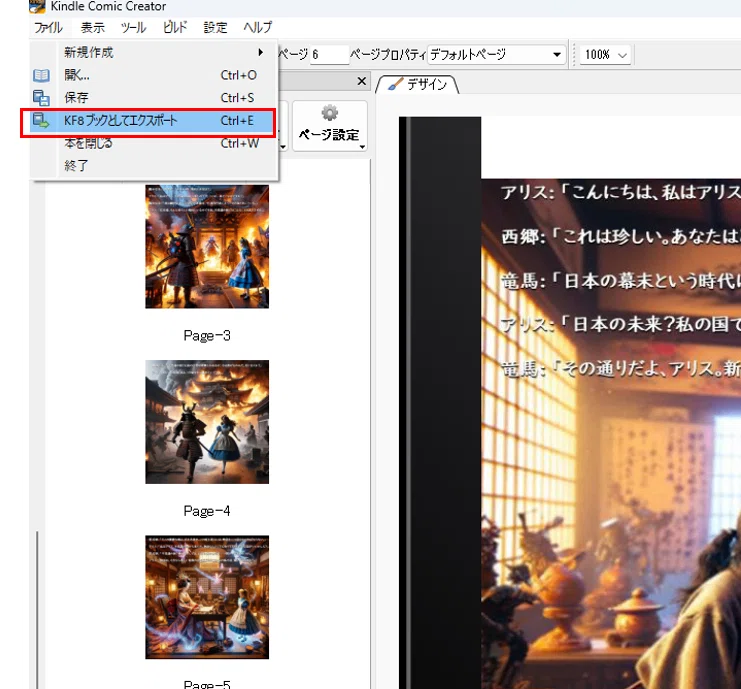Screen dimensions: 741x689
Task: Select the Page-3 thumbnail
Action: [x=207, y=246]
